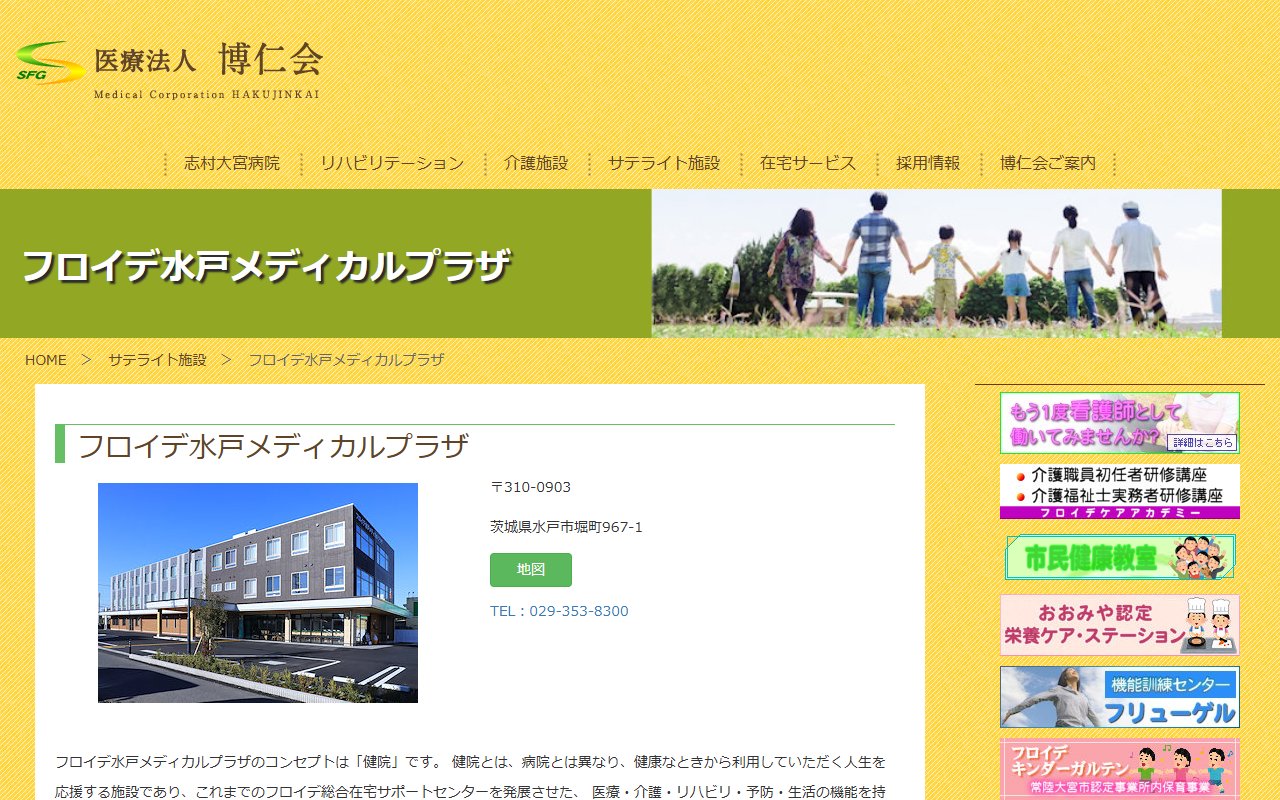Click the フロイデ水戸メディカルプラザ section heading
The height and width of the screenshot is (800, 1280).
point(273,446)
